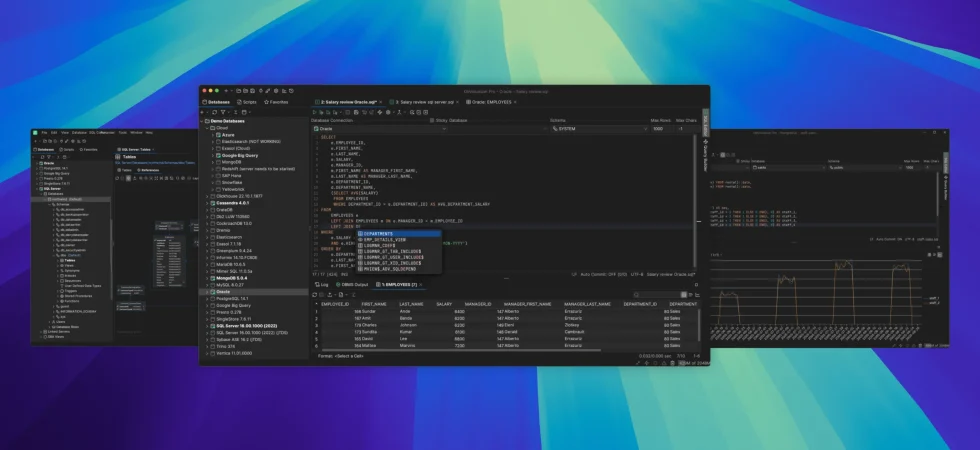Viewport: 980px width, 450px height.
Task: Collapse the Cloud folder in the tree
Action: [208, 128]
